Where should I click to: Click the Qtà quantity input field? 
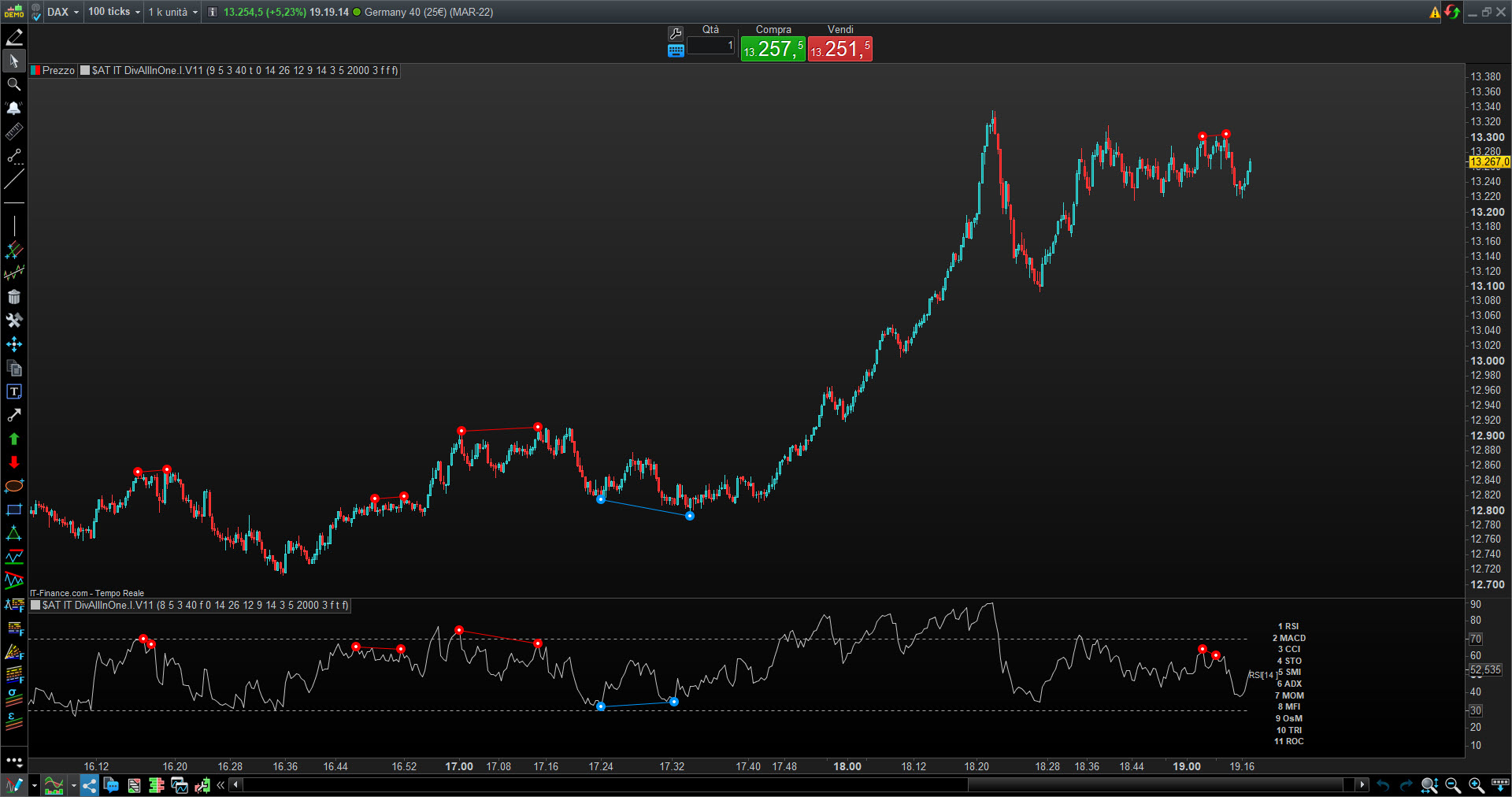(711, 46)
